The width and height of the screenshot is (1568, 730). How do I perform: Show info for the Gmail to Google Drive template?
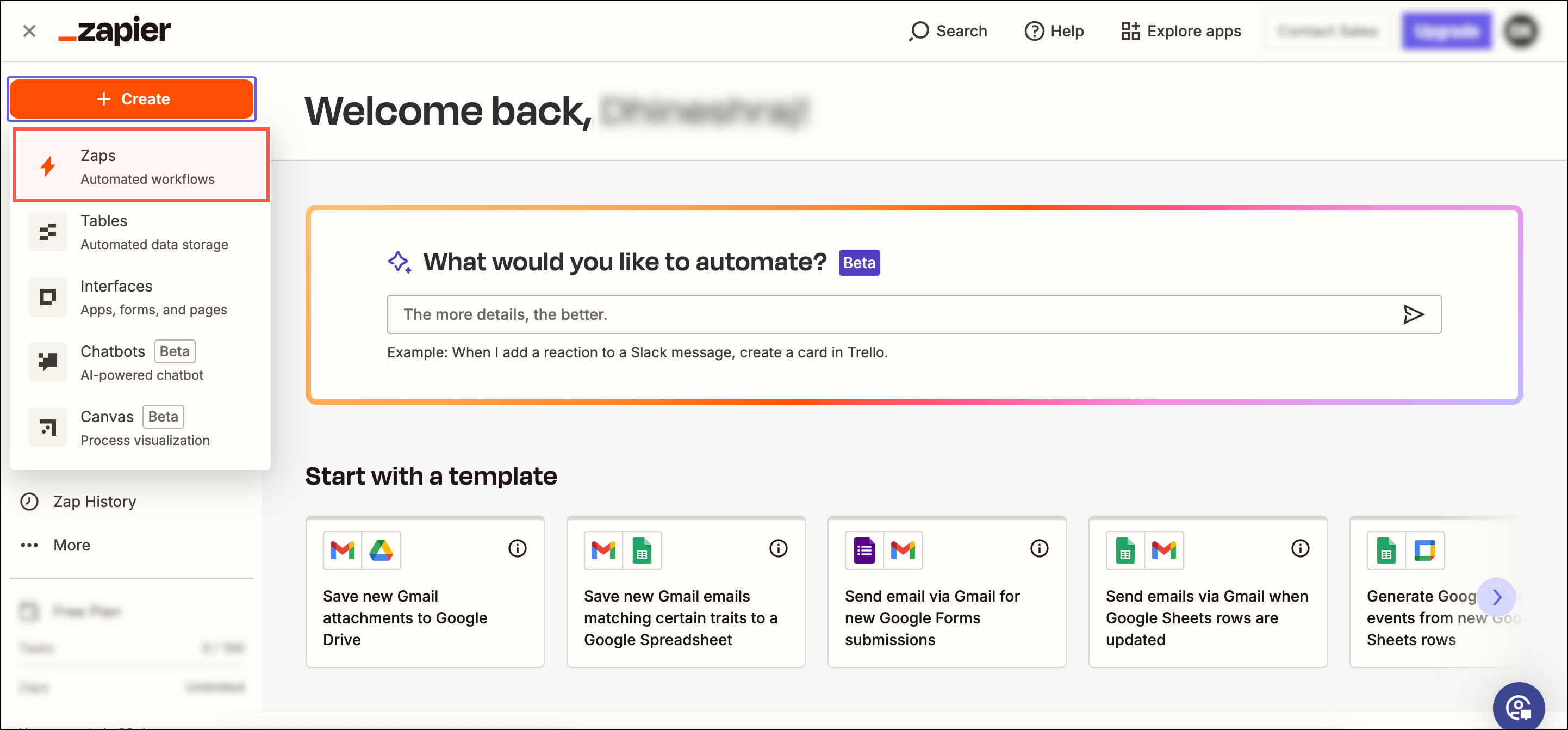click(x=518, y=548)
